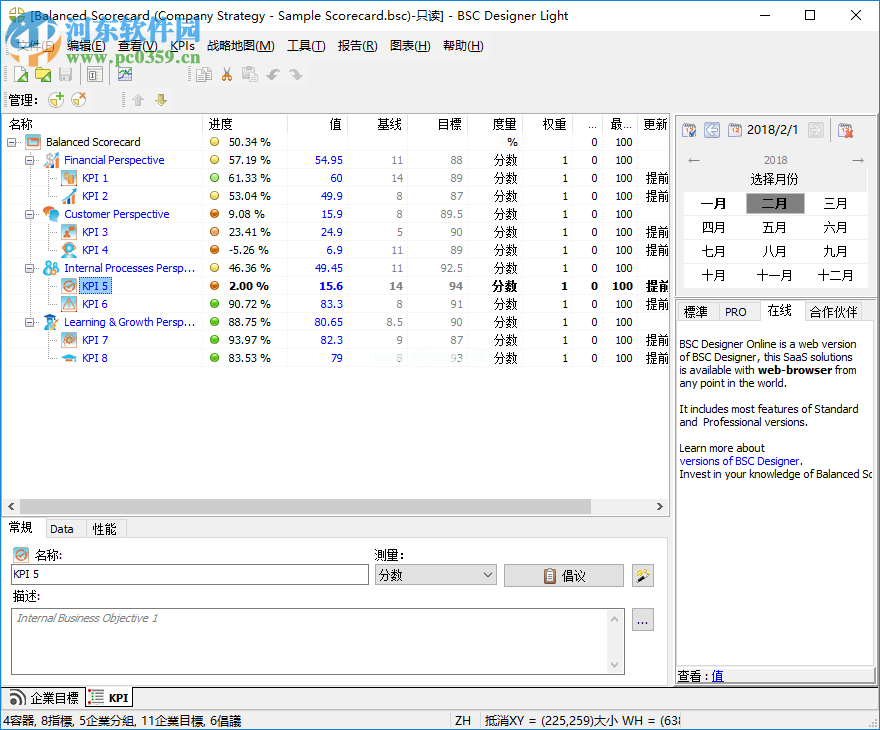
Task: Collapse the Customer Perspective tree branch
Action: [x=31, y=213]
